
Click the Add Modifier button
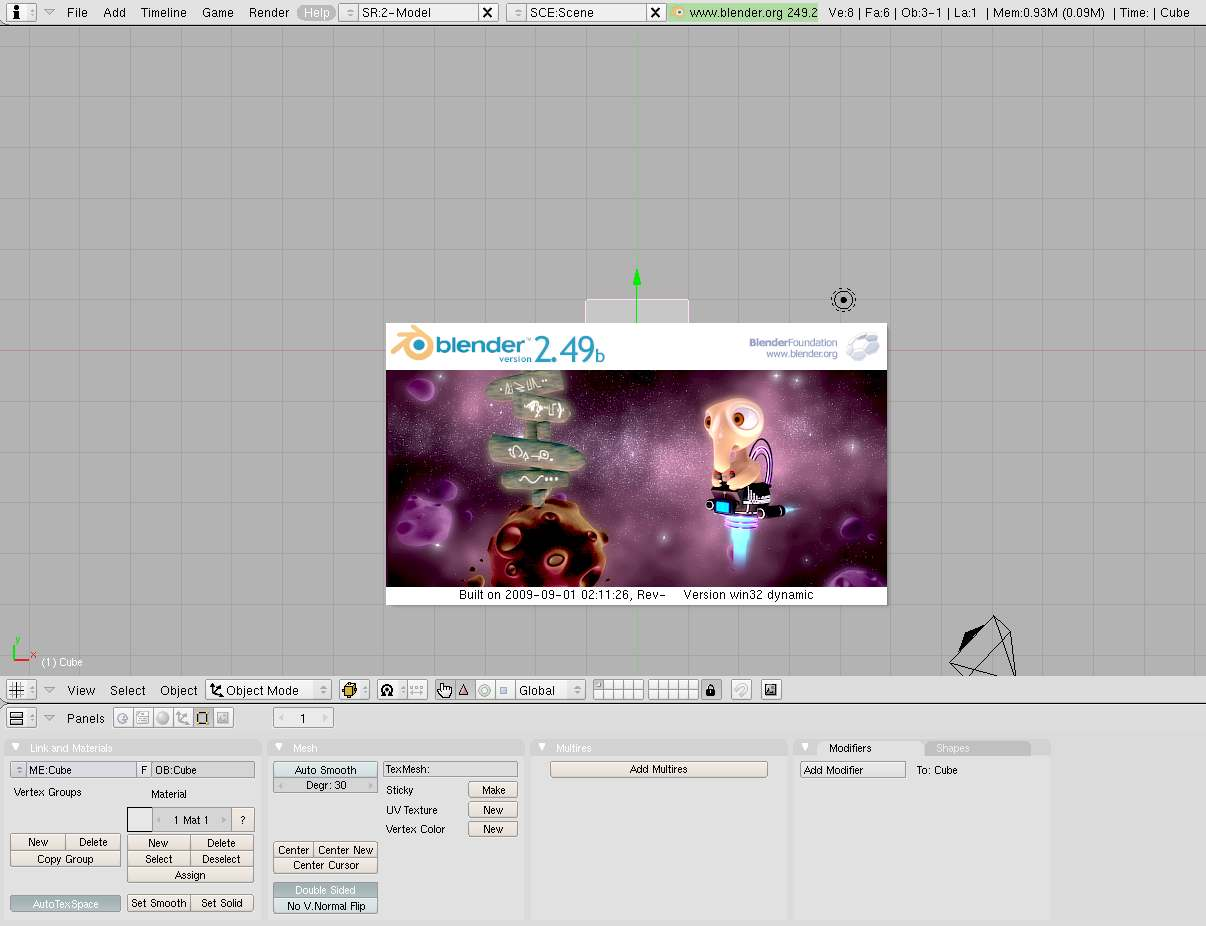(853, 770)
